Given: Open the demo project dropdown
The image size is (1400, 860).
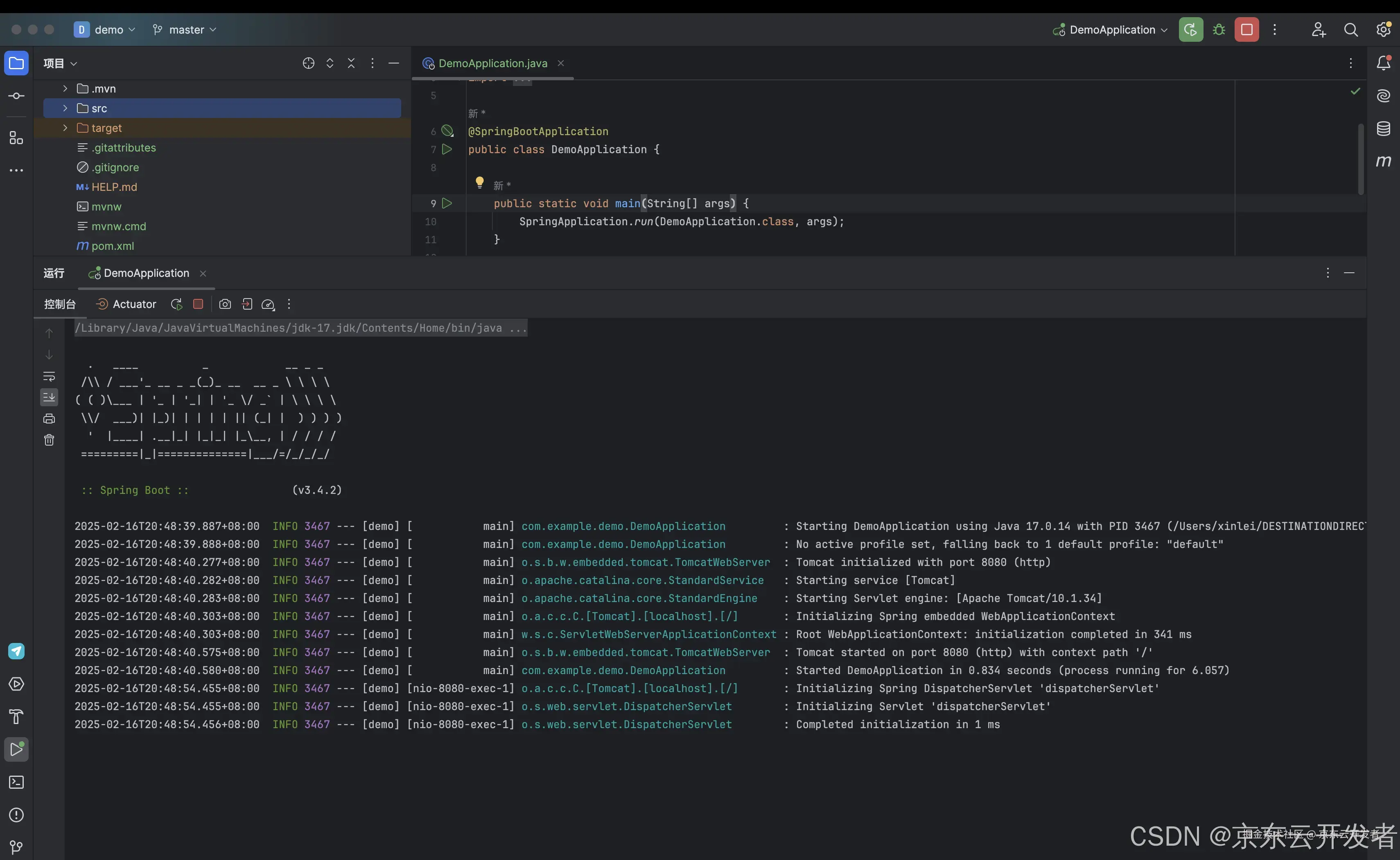Looking at the screenshot, I should point(105,29).
